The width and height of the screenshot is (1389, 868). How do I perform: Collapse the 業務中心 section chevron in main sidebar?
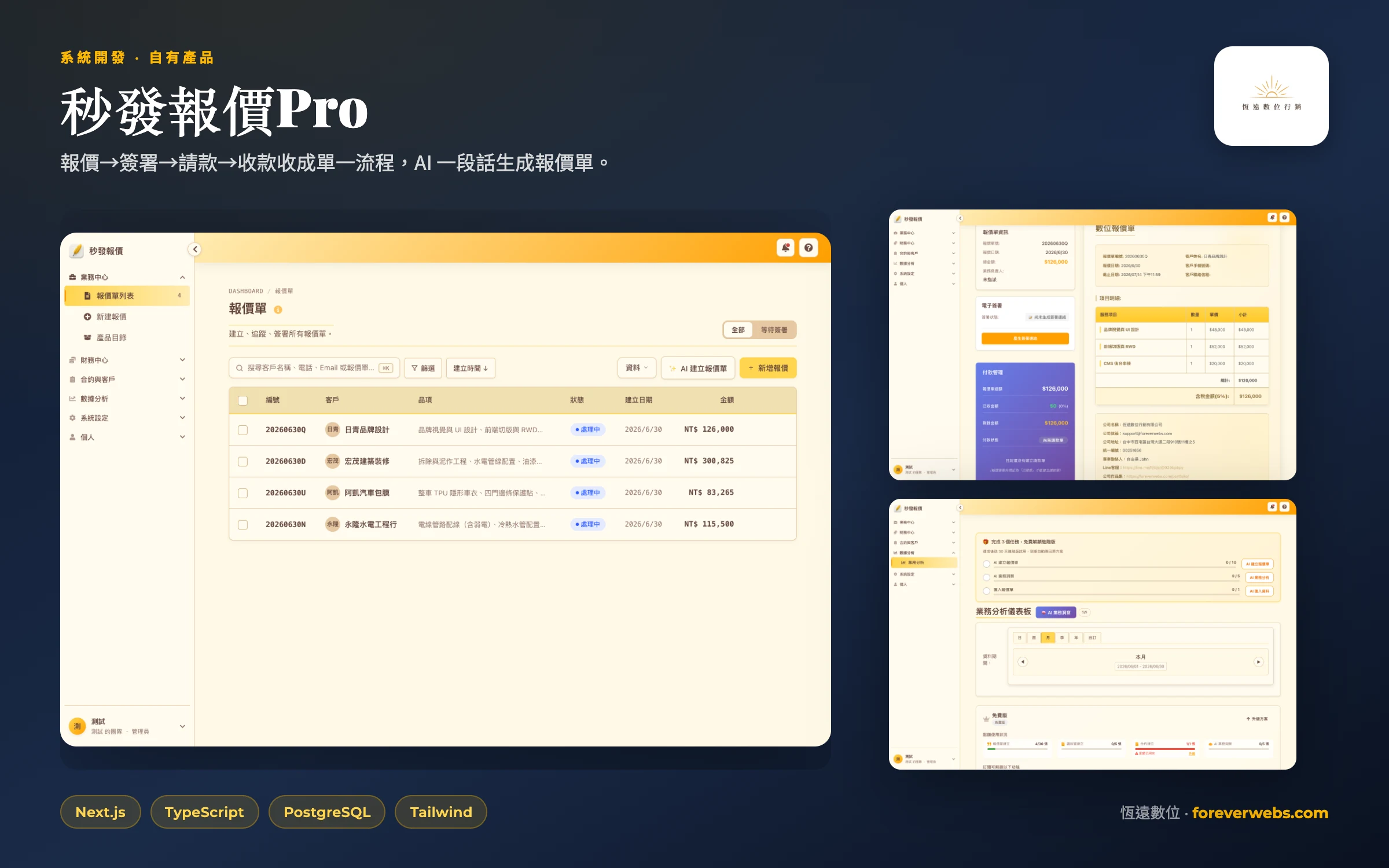click(x=182, y=277)
